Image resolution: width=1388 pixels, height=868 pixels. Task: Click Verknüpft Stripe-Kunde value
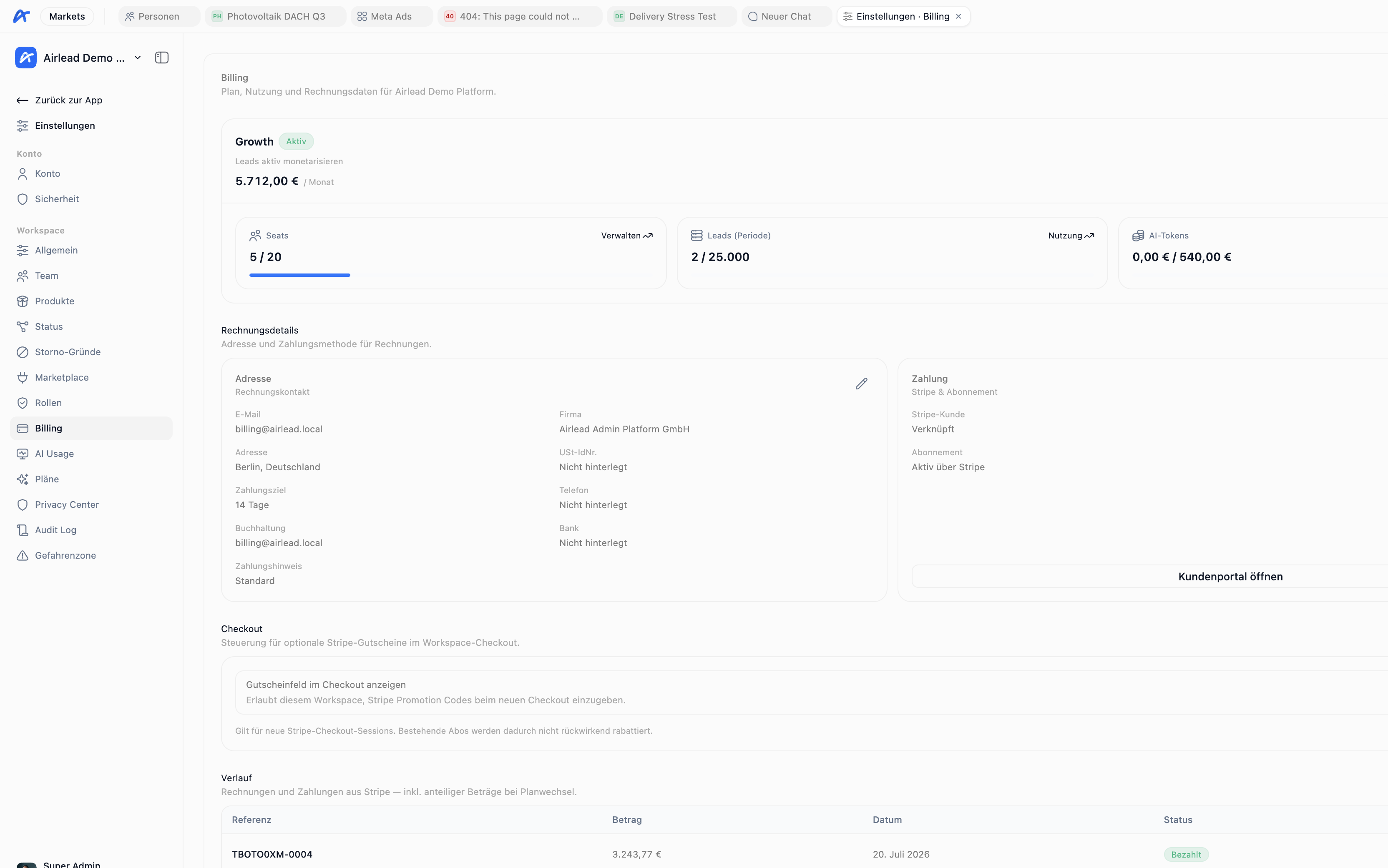pyautogui.click(x=933, y=429)
